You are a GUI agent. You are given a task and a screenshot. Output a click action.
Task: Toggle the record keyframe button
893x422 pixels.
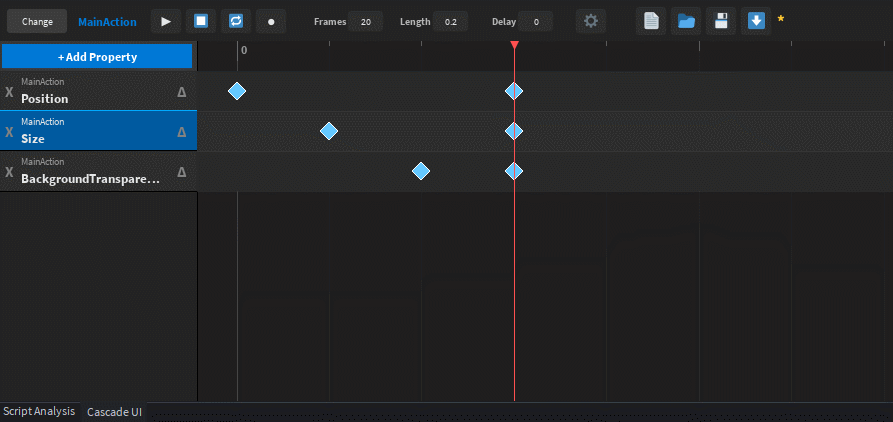pos(270,21)
